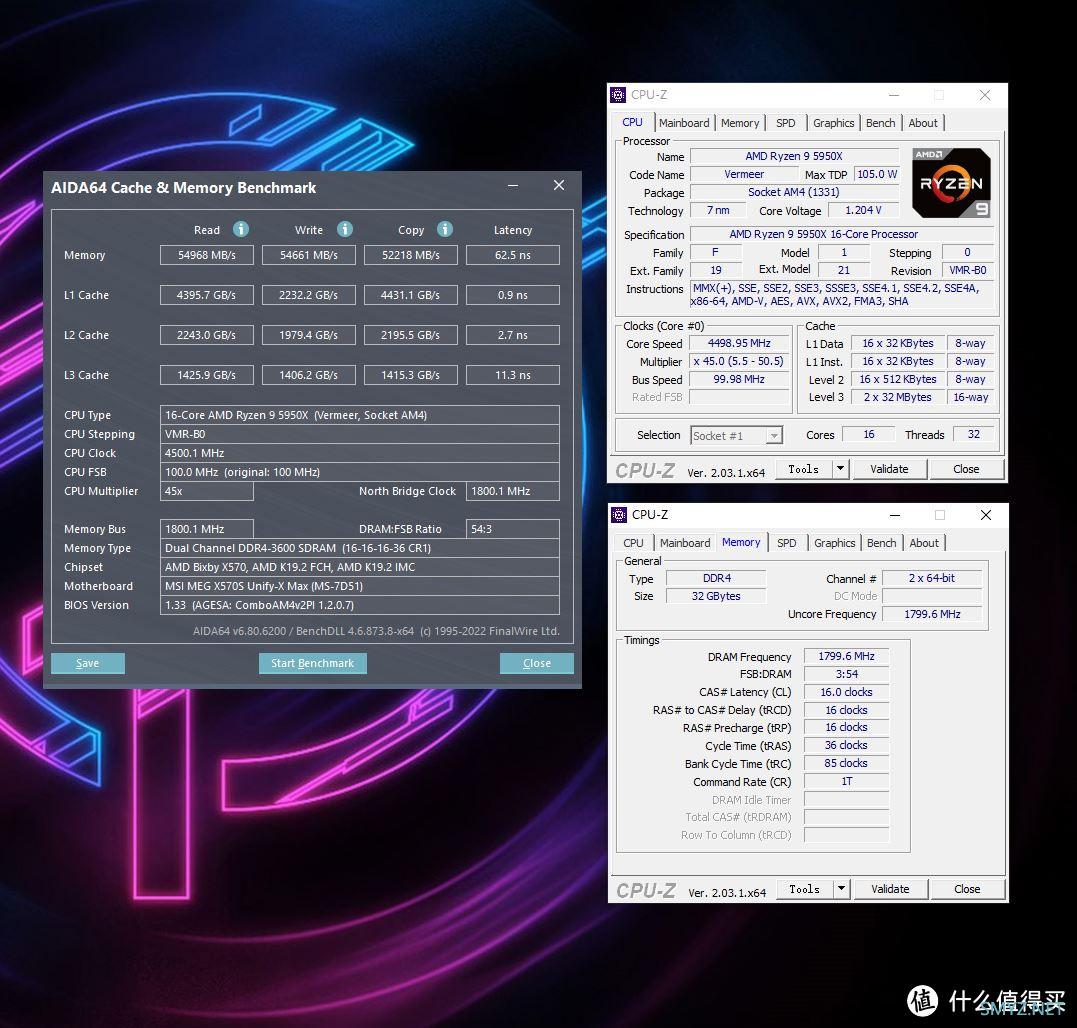Click Close button in AIDA64 benchmark
Image resolution: width=1077 pixels, height=1028 pixels.
[x=536, y=663]
